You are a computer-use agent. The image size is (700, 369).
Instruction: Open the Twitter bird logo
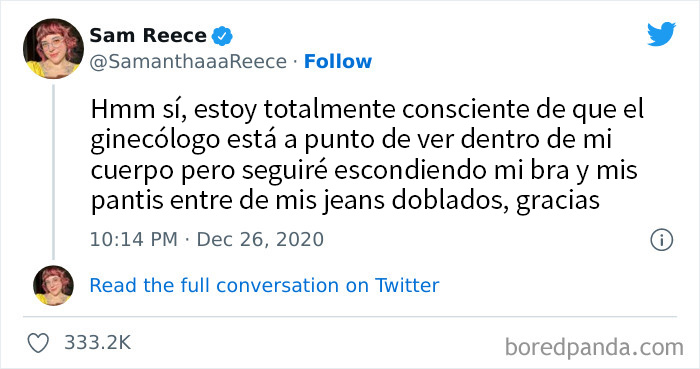point(661,34)
